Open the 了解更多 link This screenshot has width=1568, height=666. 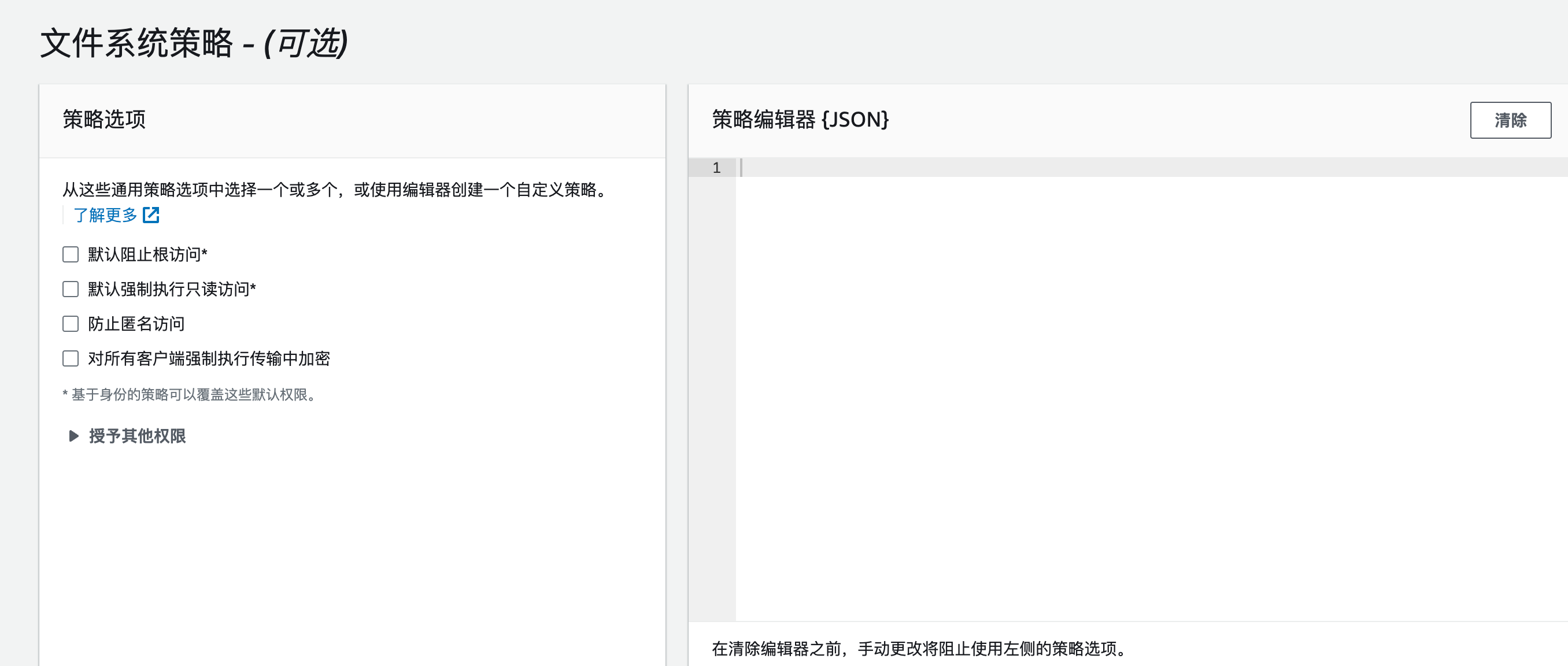[x=105, y=215]
